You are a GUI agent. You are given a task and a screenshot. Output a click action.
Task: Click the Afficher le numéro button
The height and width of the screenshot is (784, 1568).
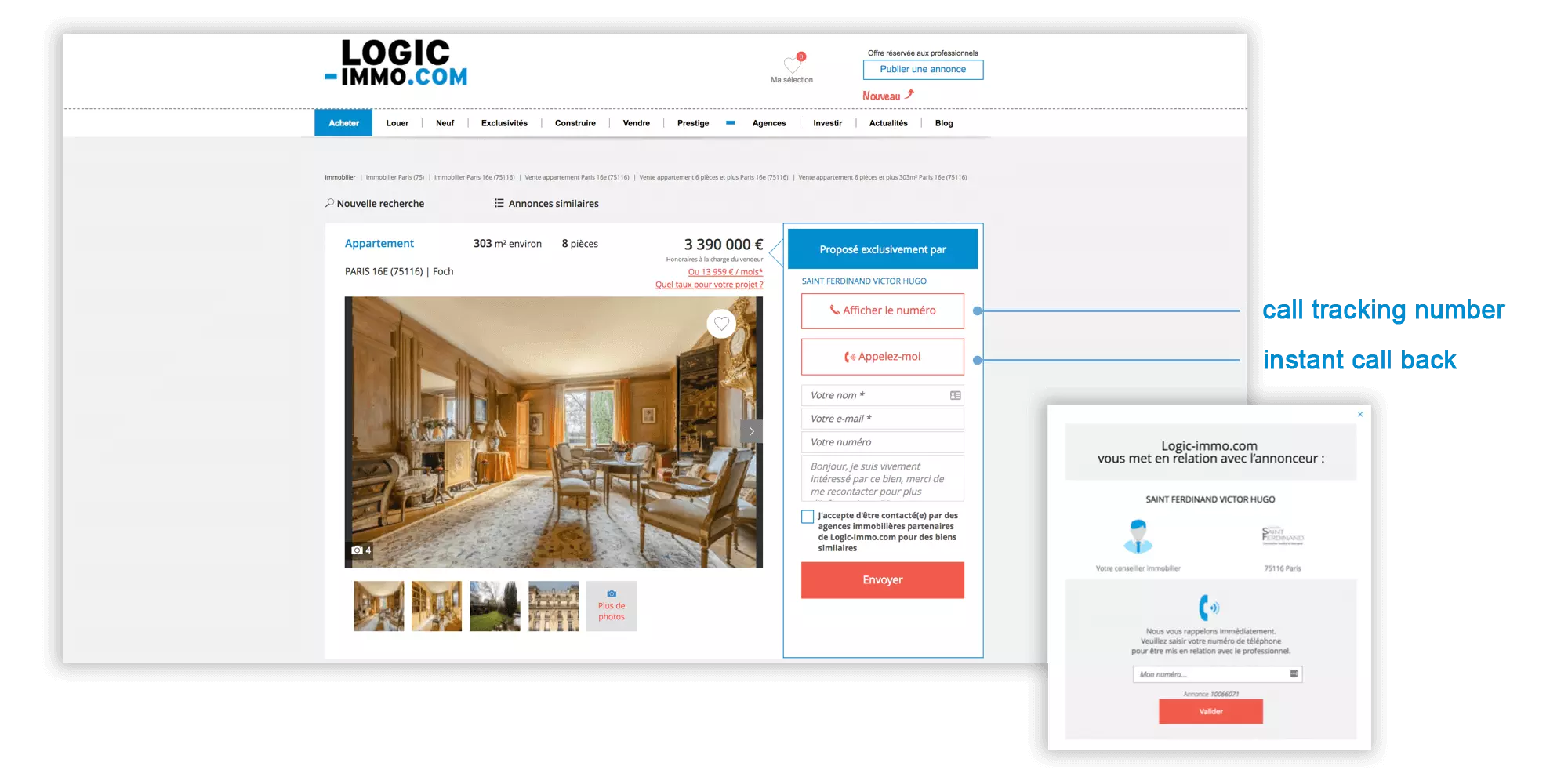(x=883, y=310)
